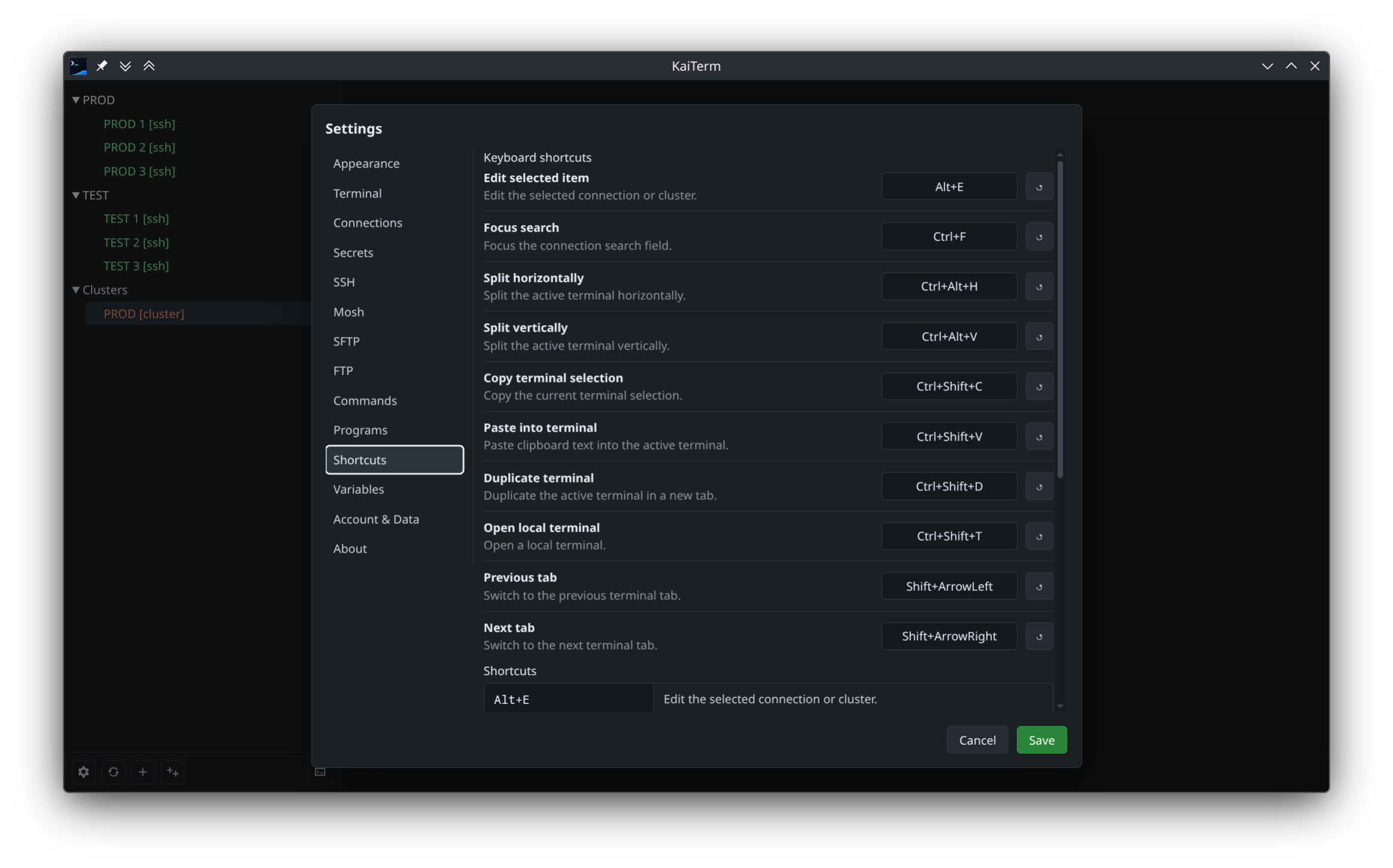Select PROD 2 [ssh] connection

pos(139,147)
